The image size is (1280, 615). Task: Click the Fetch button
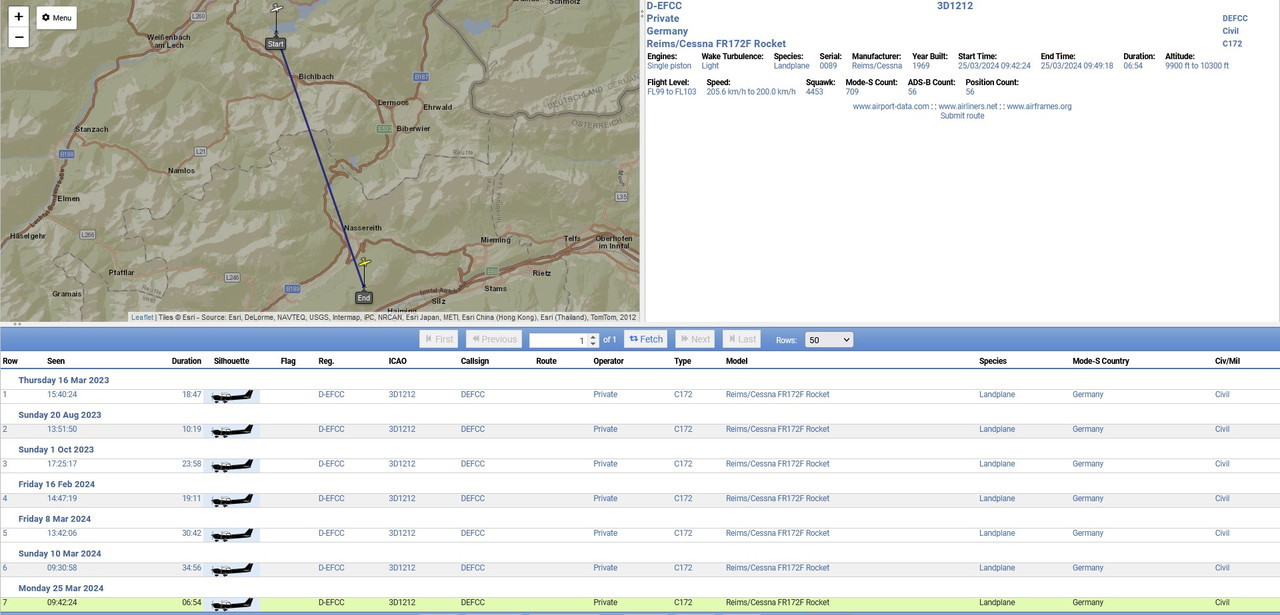click(646, 339)
